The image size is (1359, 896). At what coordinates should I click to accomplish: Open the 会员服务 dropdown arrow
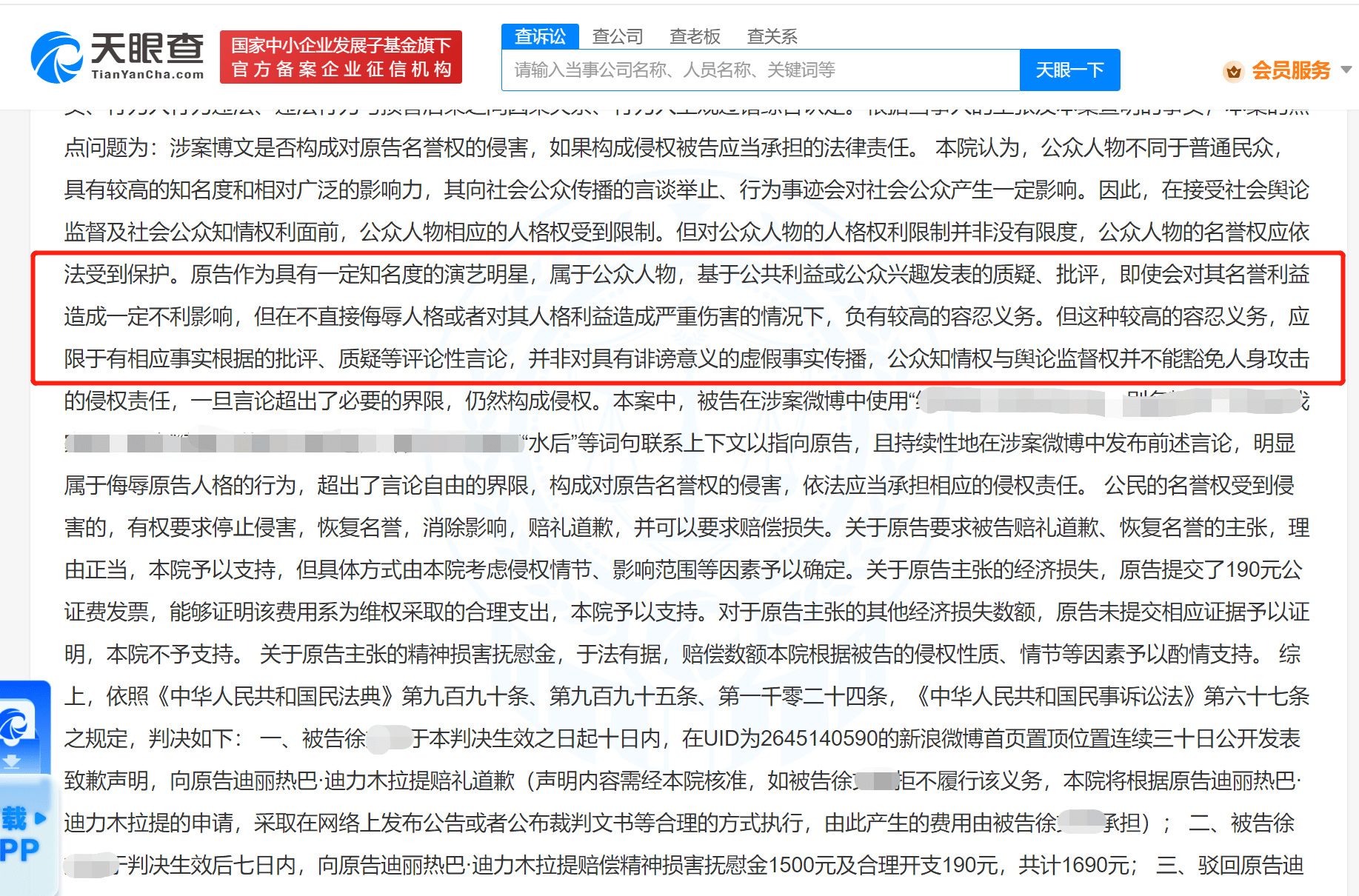(1346, 71)
